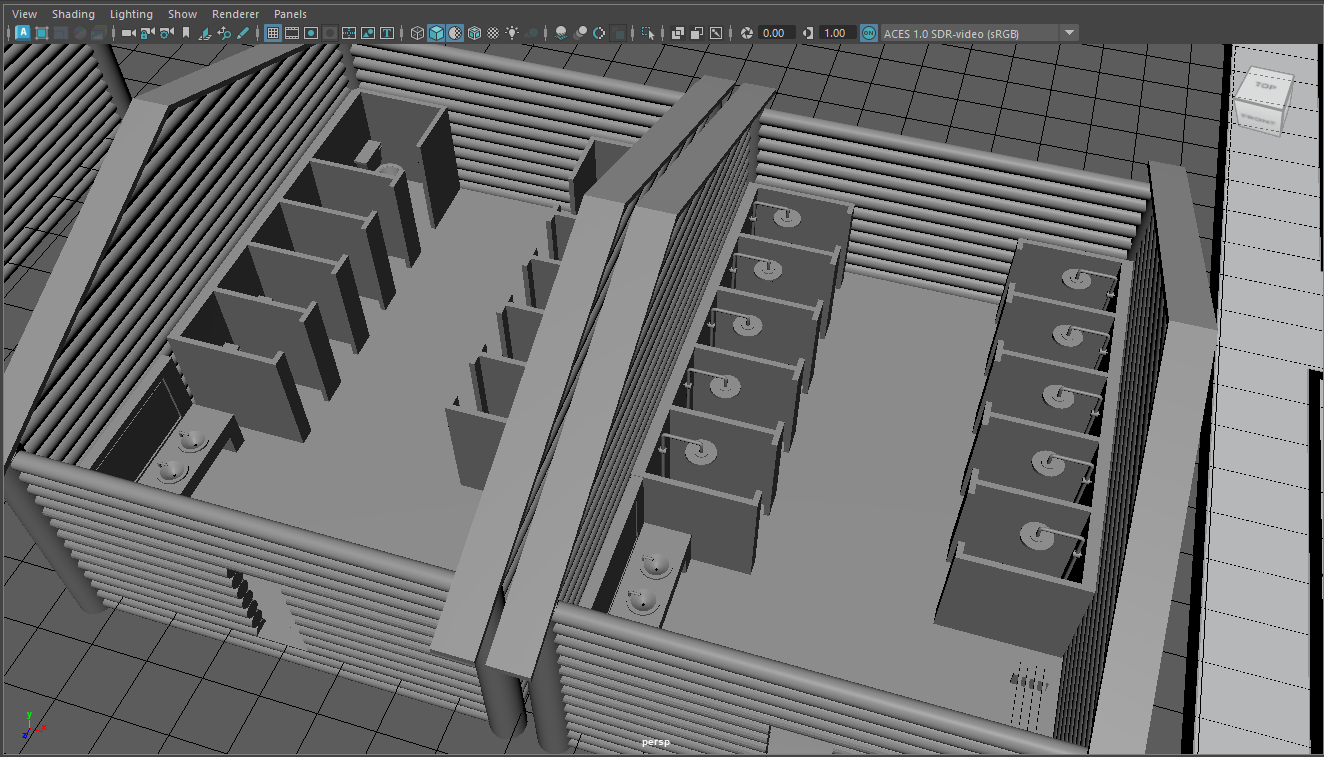
Task: Click the camera Bookmarks icon
Action: pyautogui.click(x=186, y=33)
